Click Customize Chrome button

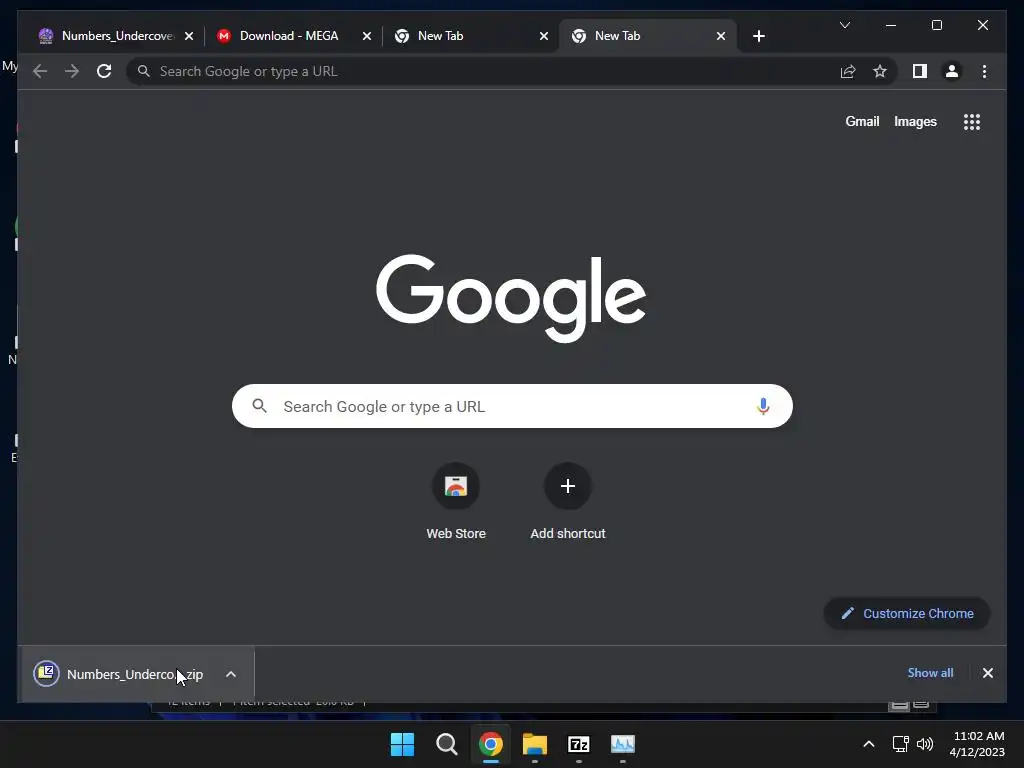point(907,613)
